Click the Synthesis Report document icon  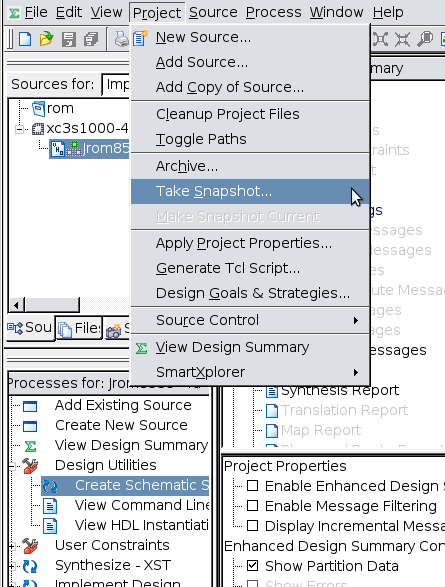coord(272,391)
